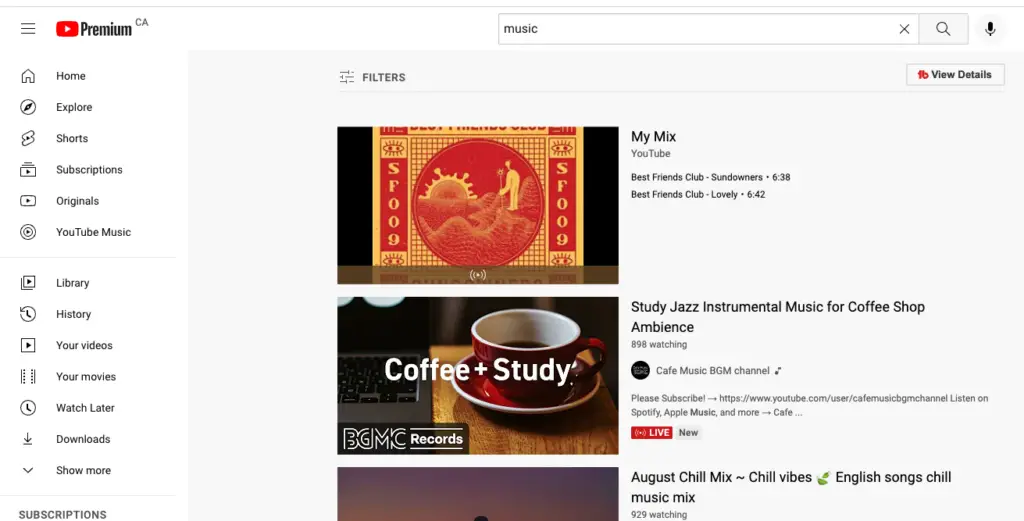Click the Cafe Music BGM channel avatar
This screenshot has width=1024, height=521.
tap(640, 370)
